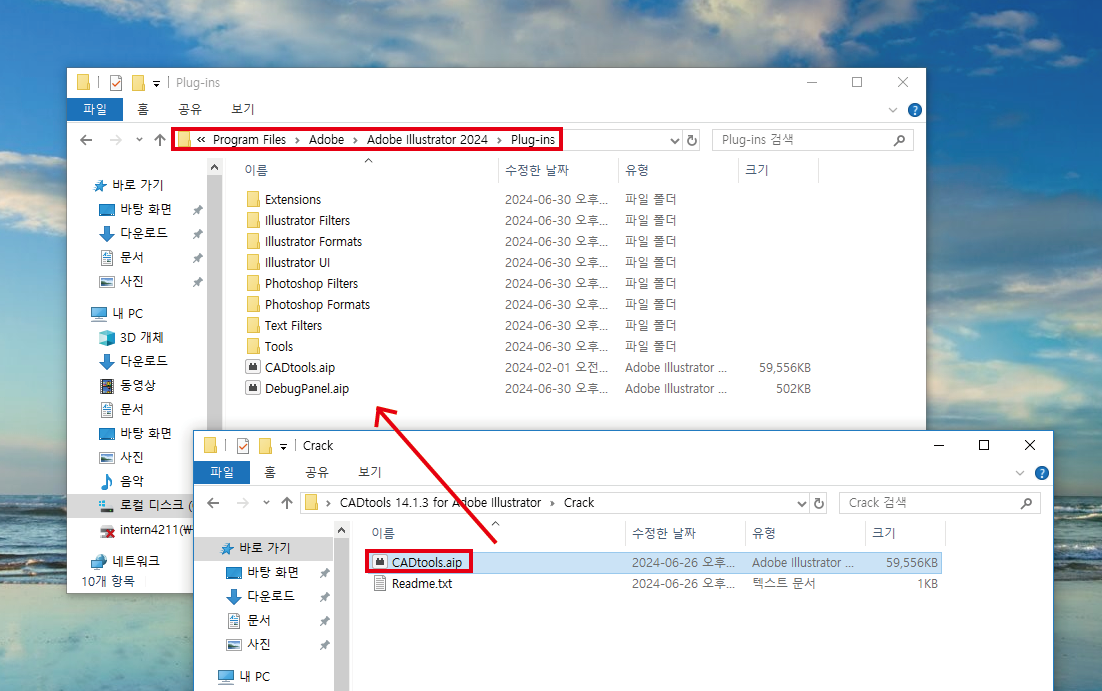Click the help icon in Plug-ins window
The image size is (1102, 691).
tap(914, 110)
